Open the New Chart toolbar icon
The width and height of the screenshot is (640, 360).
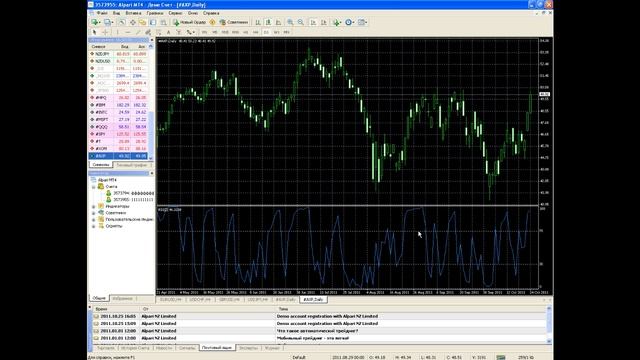(95, 22)
